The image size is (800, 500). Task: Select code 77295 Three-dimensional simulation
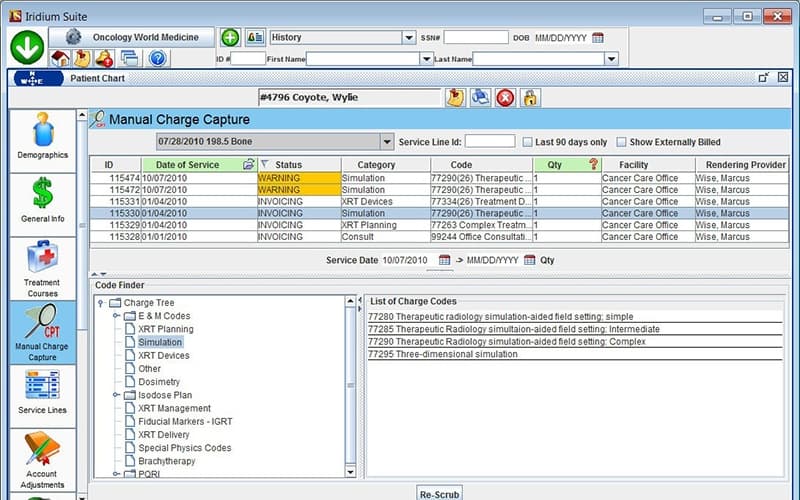point(574,354)
